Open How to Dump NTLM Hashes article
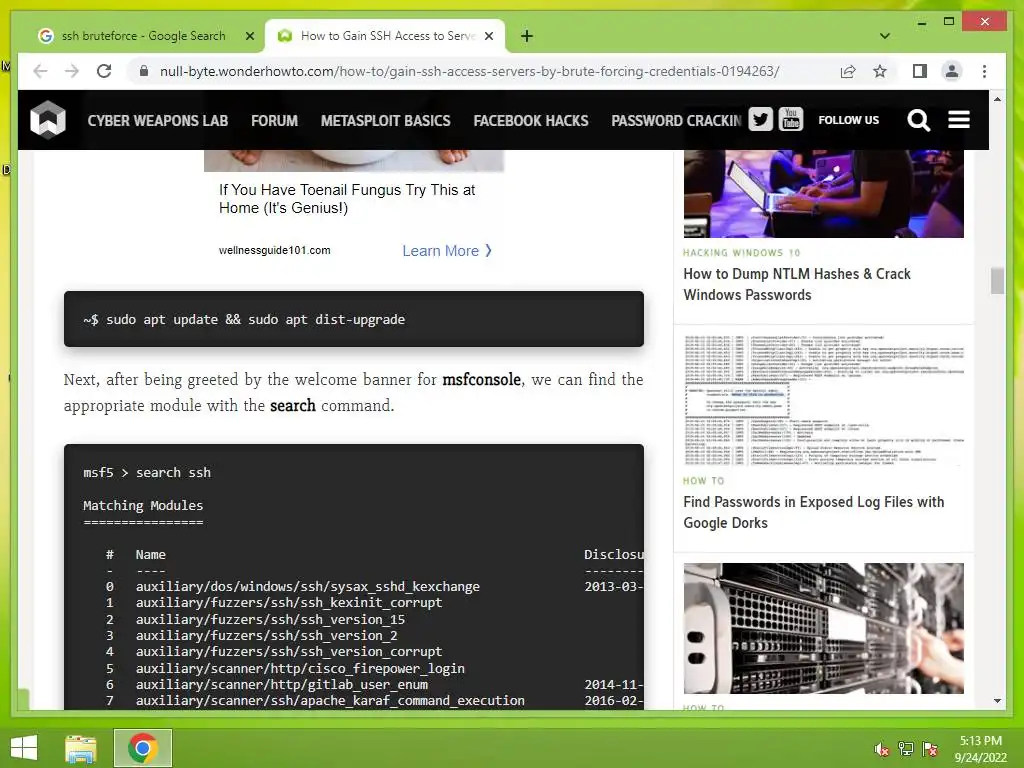 [797, 284]
